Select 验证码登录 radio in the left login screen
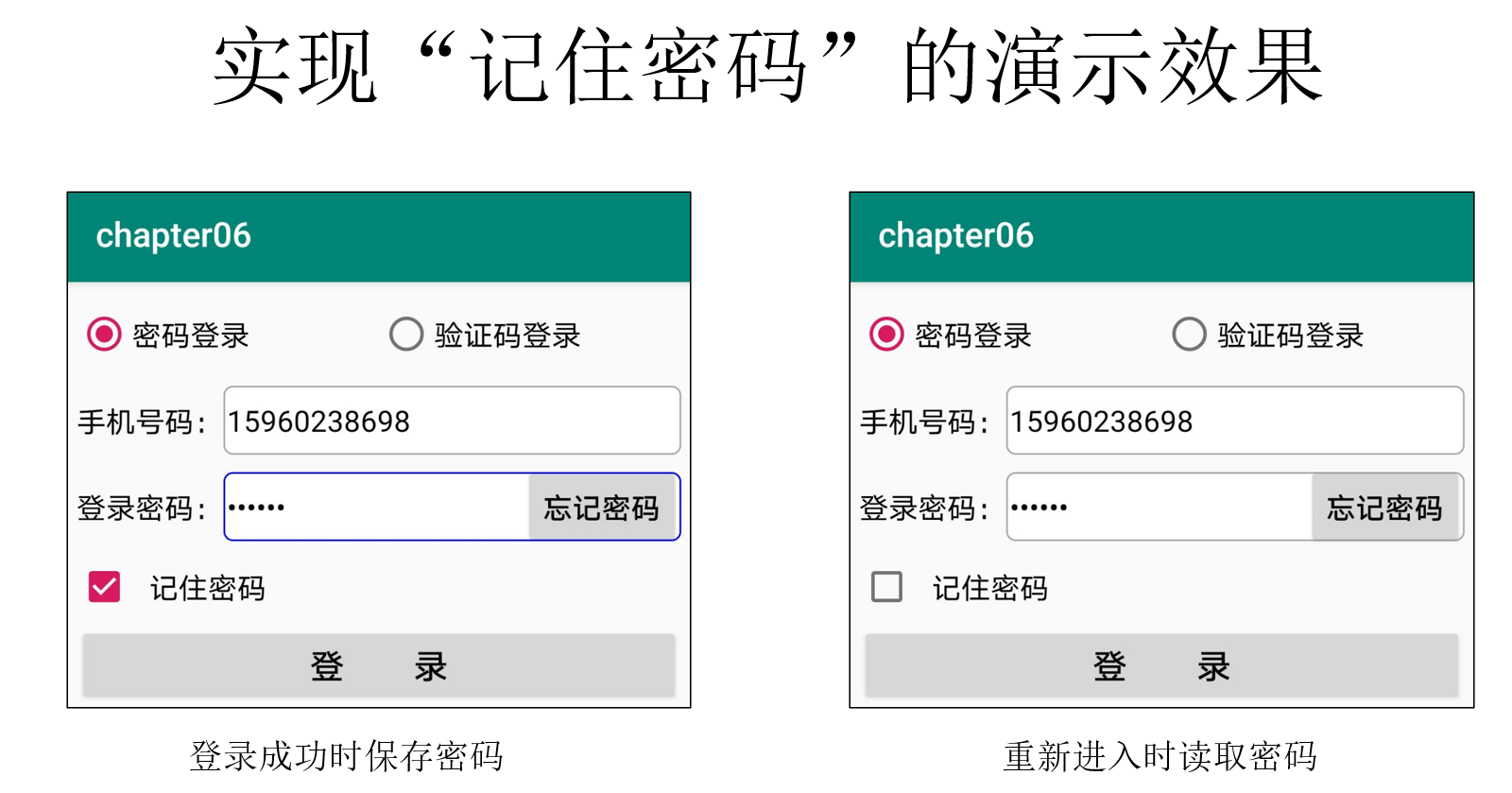 406,335
